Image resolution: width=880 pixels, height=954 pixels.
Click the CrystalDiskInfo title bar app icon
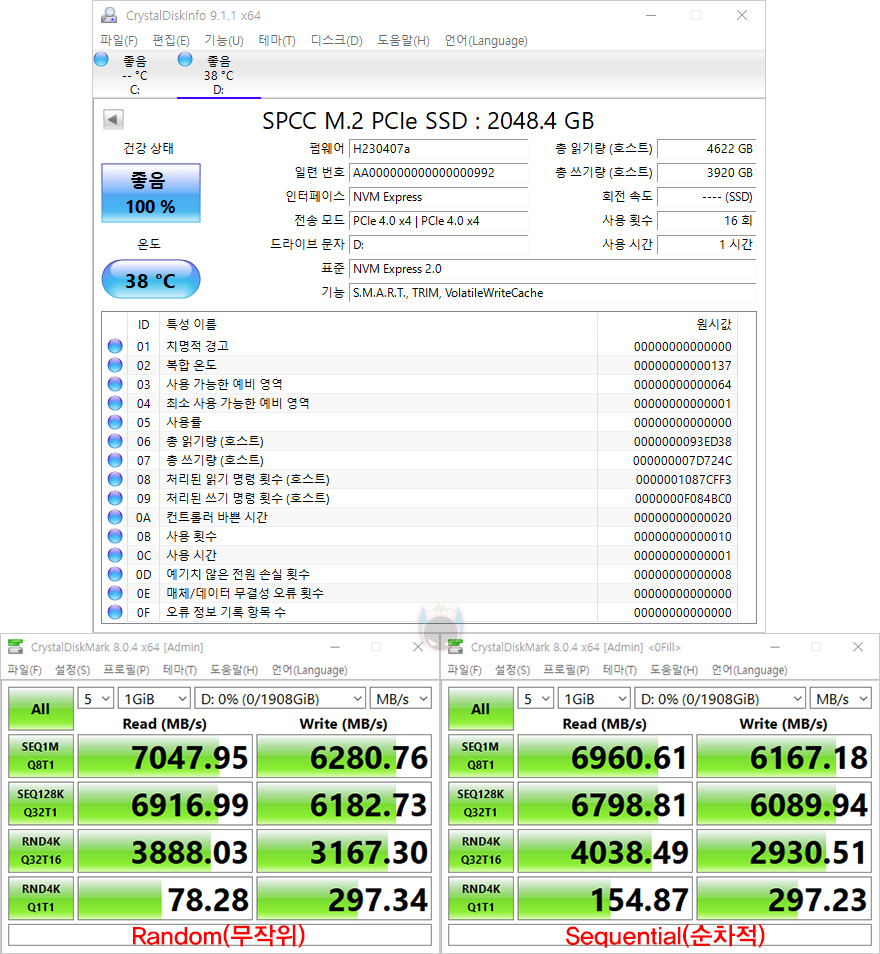(x=109, y=15)
